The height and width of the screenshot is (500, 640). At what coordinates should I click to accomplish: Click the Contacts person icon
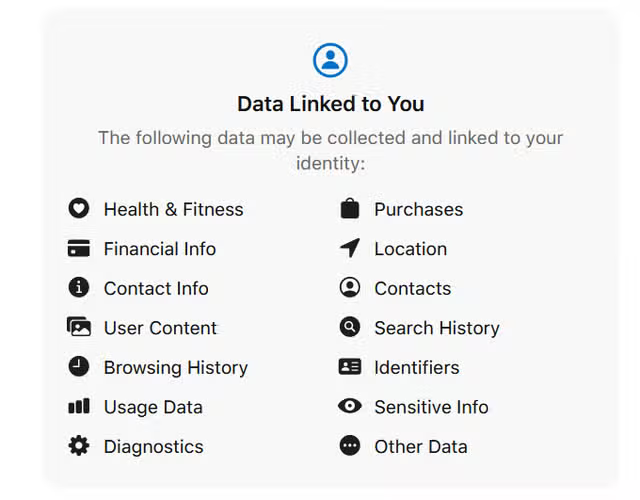tap(349, 288)
